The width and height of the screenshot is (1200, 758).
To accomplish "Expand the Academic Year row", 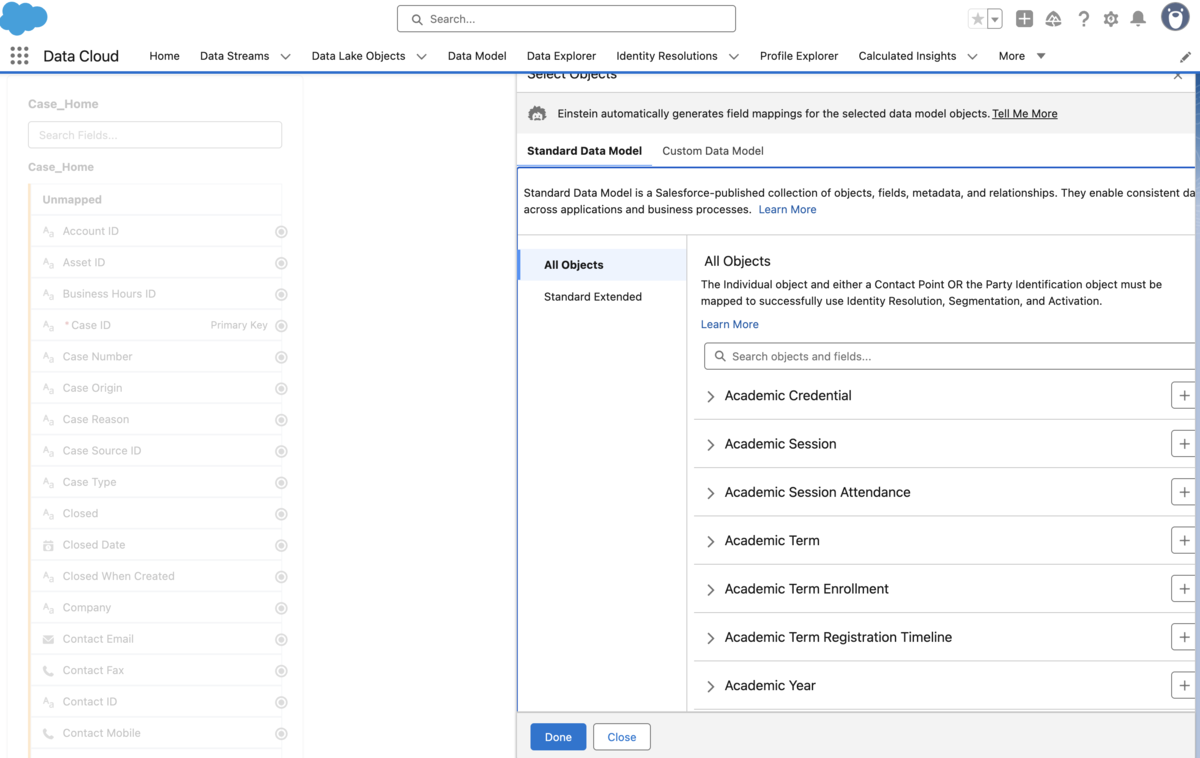I will click(710, 686).
